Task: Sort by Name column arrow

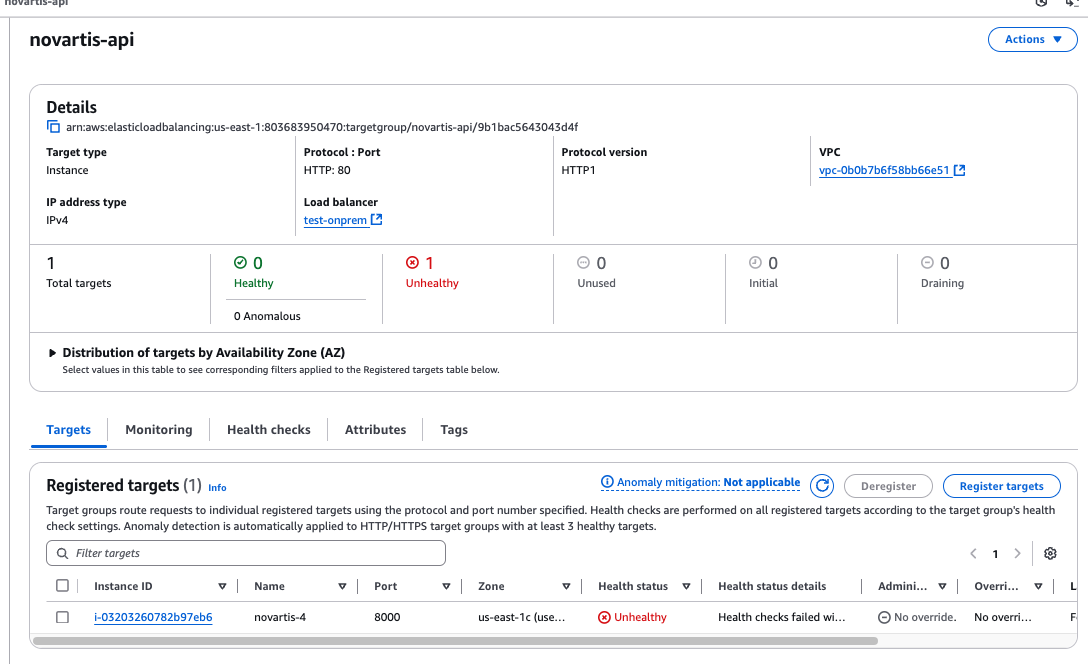Action: [x=342, y=586]
